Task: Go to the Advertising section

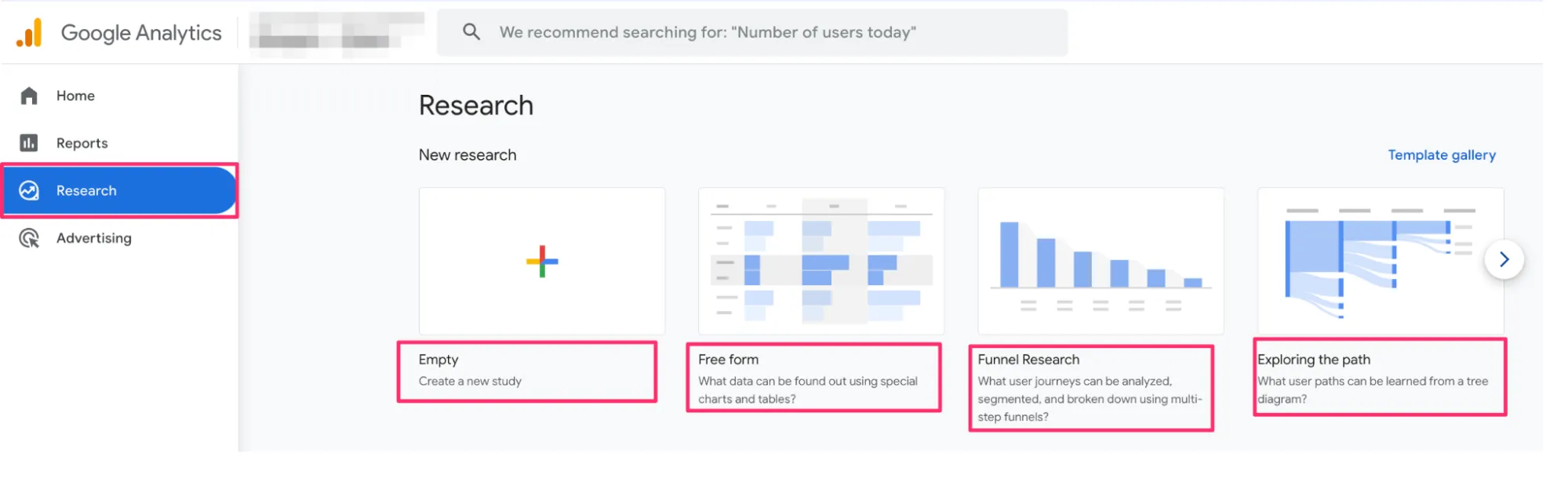Action: coord(93,238)
